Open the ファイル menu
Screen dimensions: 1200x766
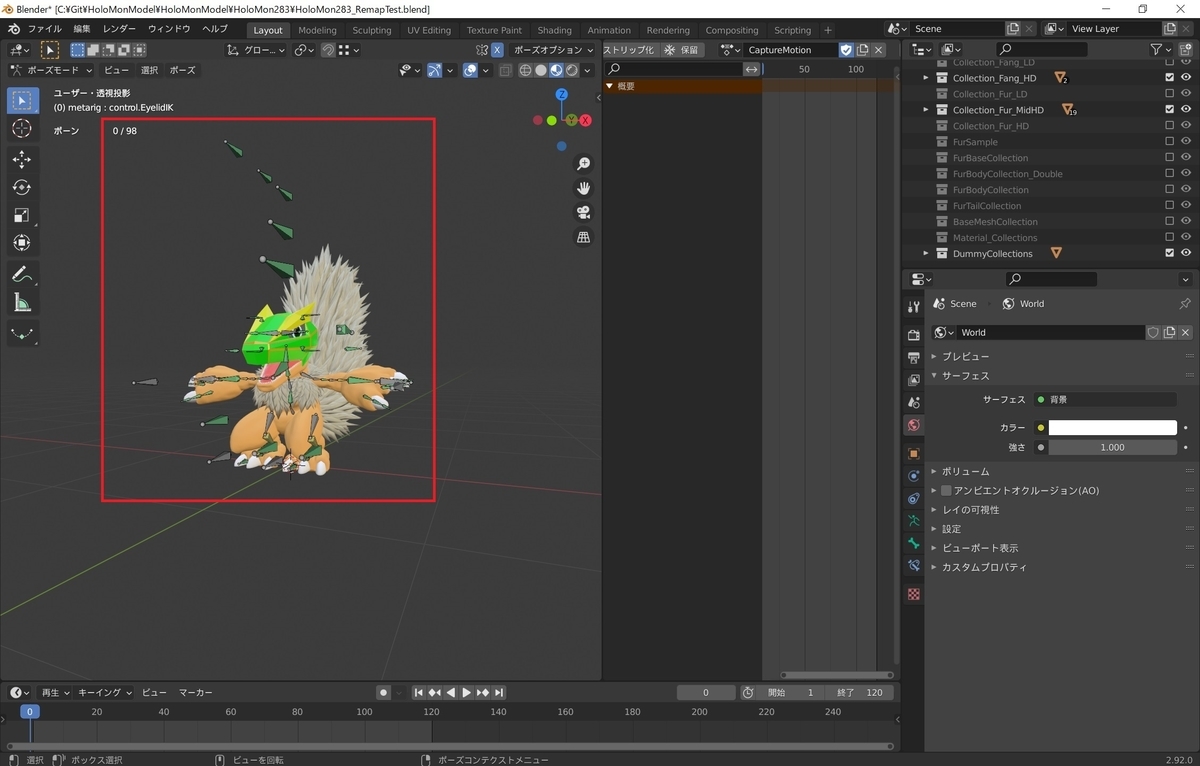pyautogui.click(x=45, y=29)
